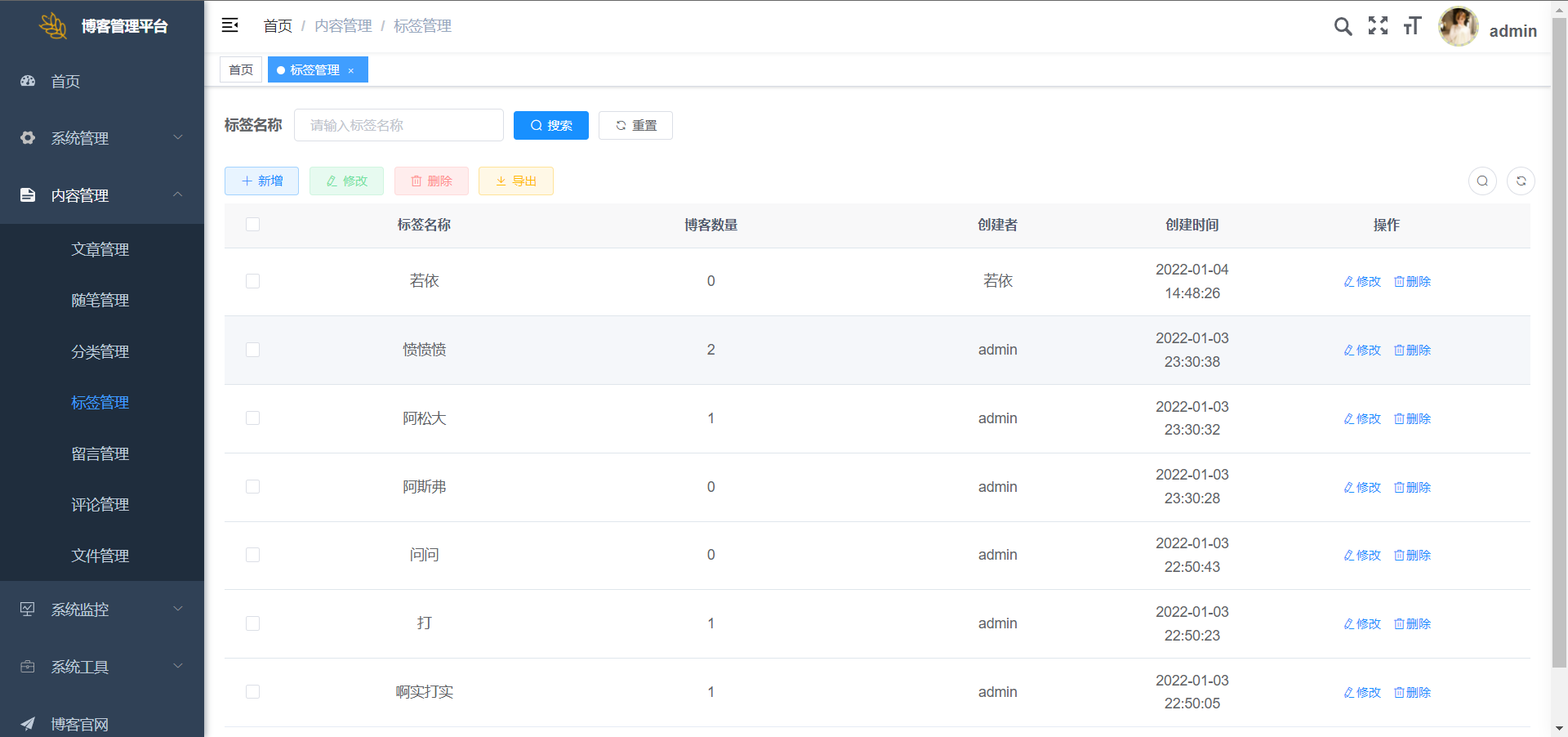The width and height of the screenshot is (1568, 737).
Task: Focus the 标签名称 search input field
Action: tap(399, 126)
